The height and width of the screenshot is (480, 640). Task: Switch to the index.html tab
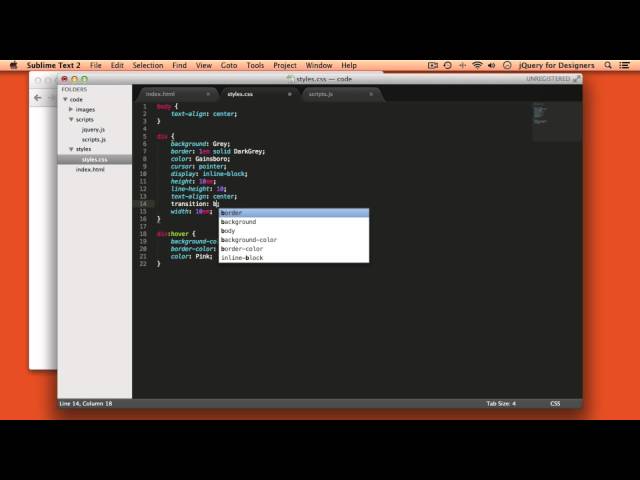coord(176,94)
